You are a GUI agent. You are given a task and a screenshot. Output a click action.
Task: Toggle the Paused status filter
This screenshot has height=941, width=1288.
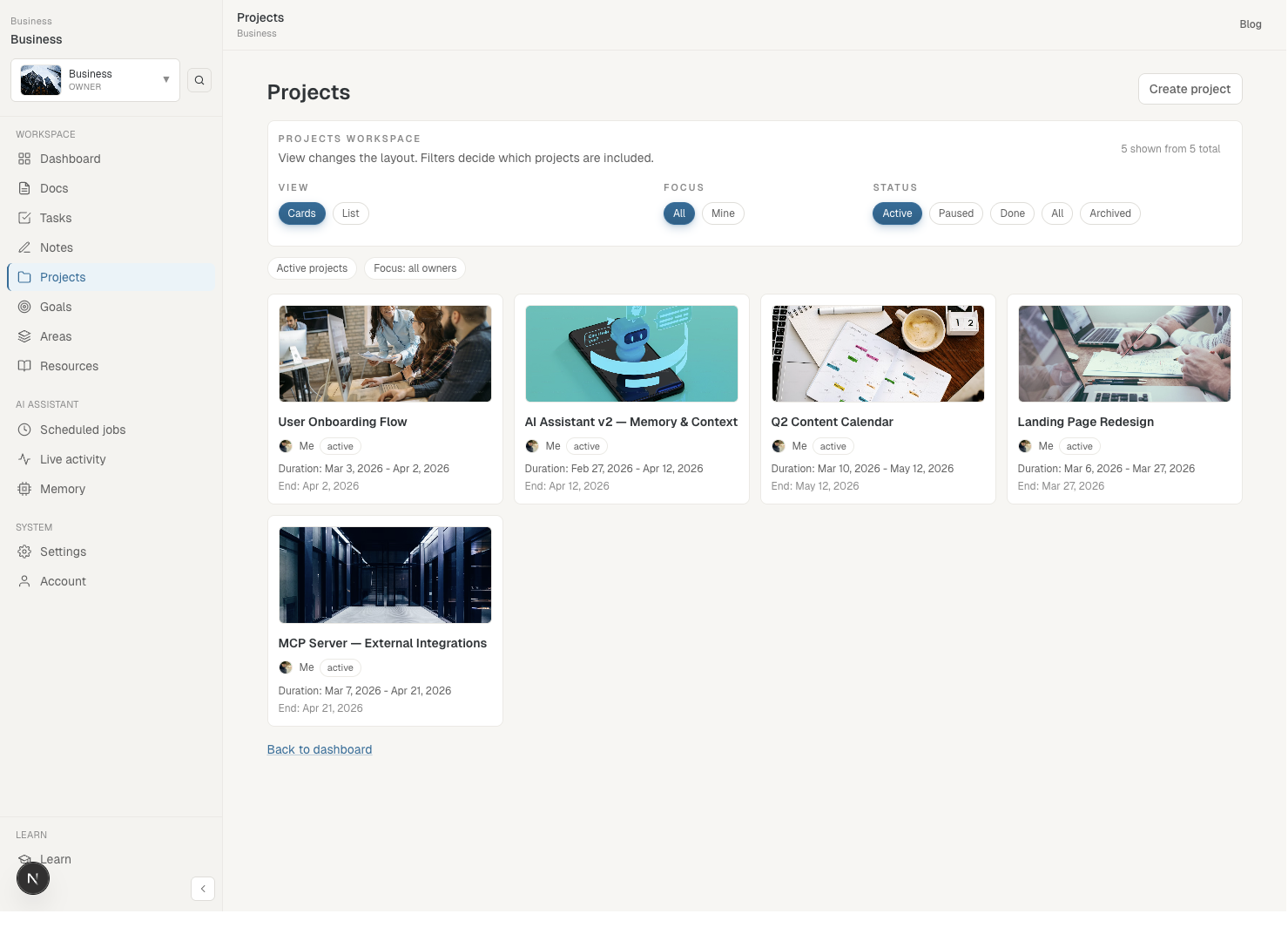coord(955,213)
